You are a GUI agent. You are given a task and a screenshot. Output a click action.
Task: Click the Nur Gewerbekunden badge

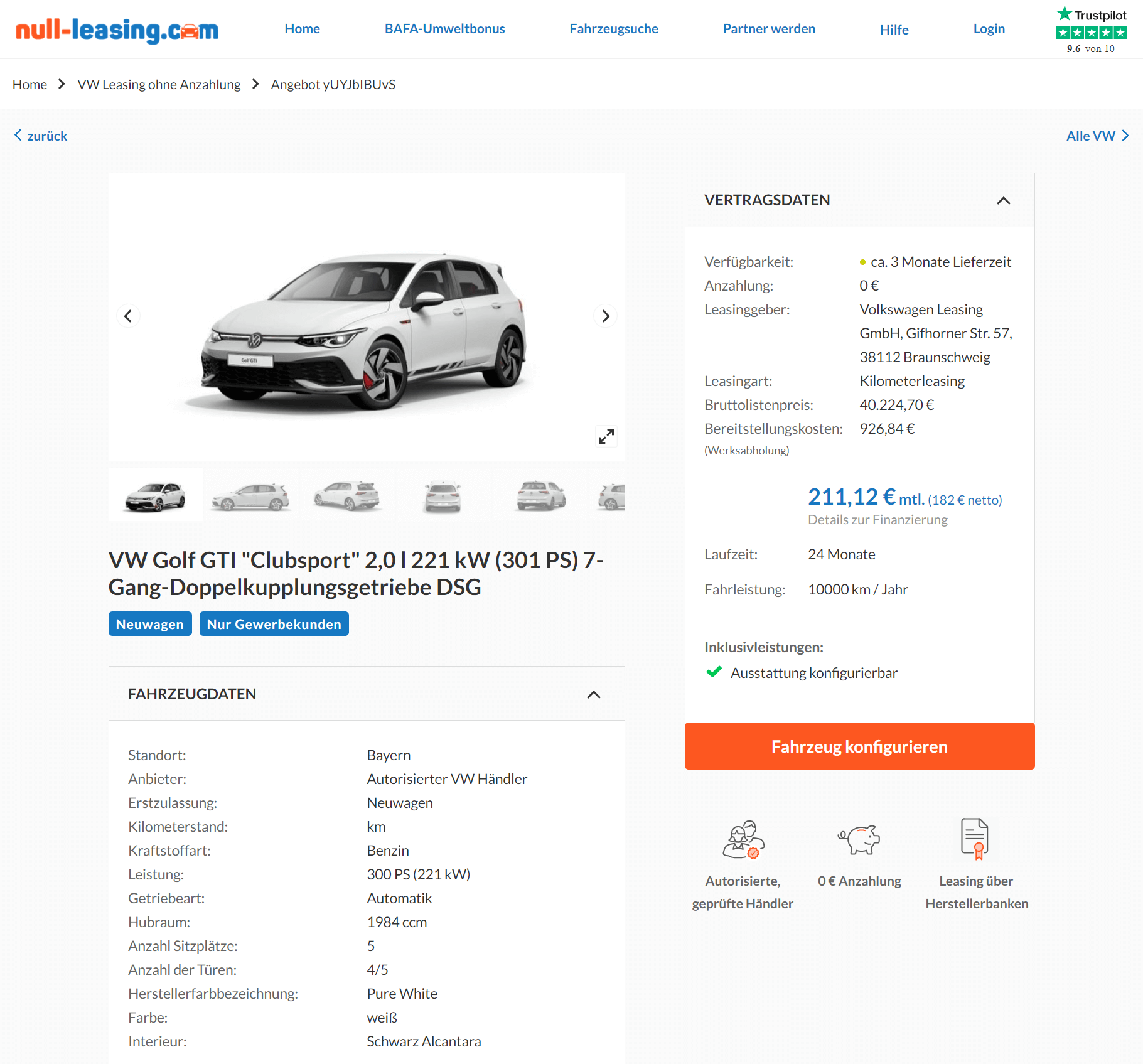click(x=274, y=624)
